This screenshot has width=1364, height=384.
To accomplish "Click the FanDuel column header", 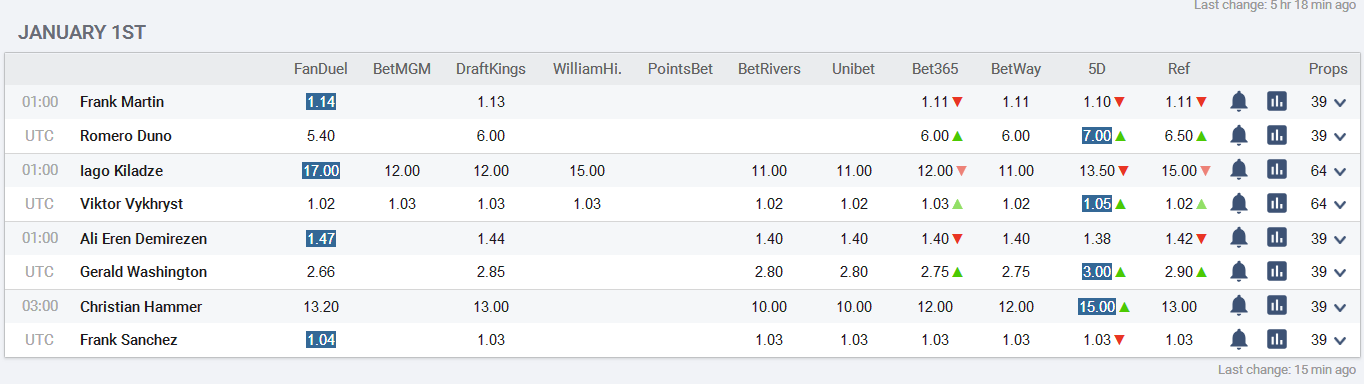I will pos(320,69).
